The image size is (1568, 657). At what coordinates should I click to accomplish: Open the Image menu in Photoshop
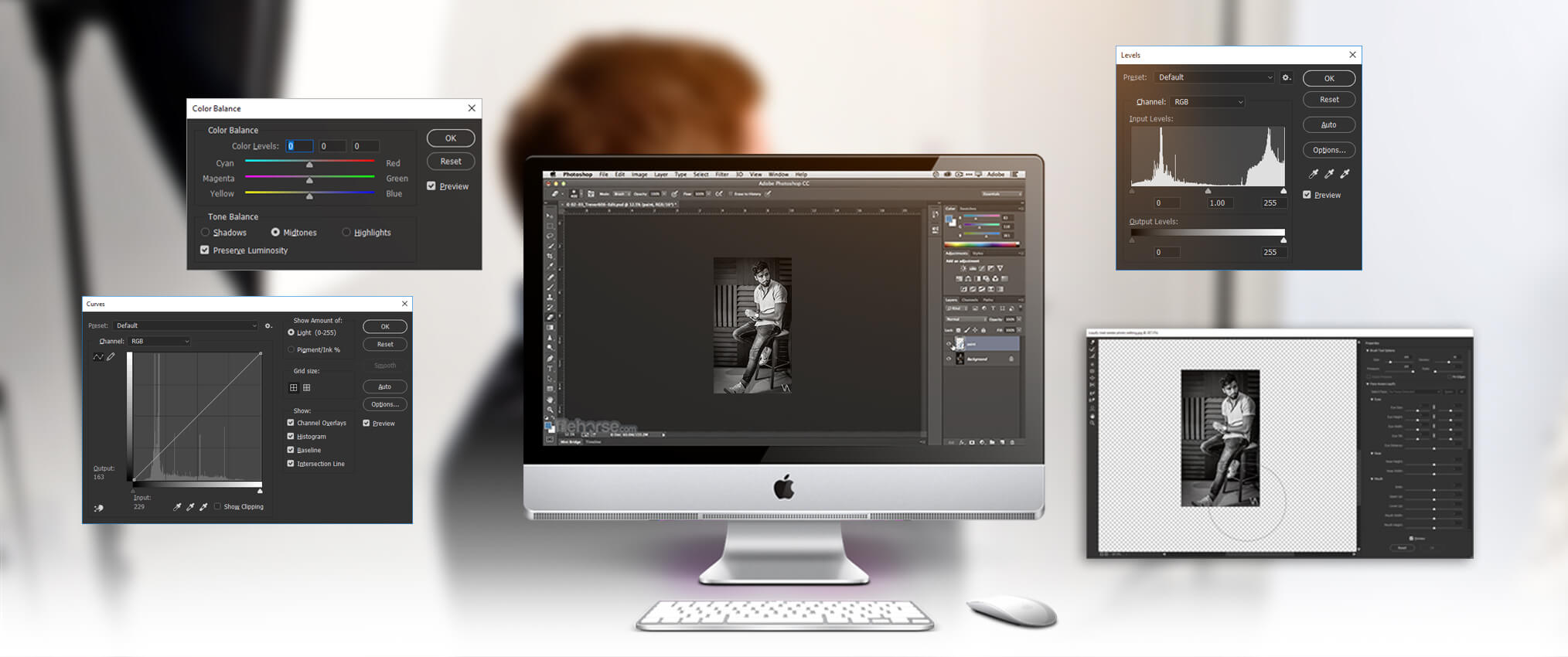[x=639, y=175]
